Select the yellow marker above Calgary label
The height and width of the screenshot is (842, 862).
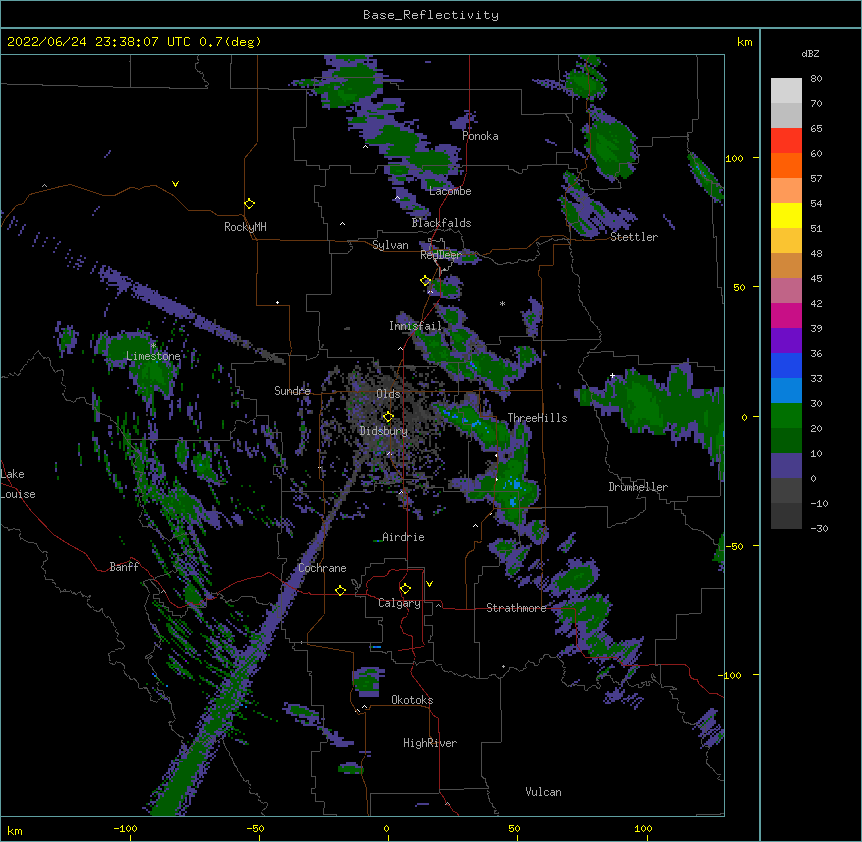coord(405,589)
